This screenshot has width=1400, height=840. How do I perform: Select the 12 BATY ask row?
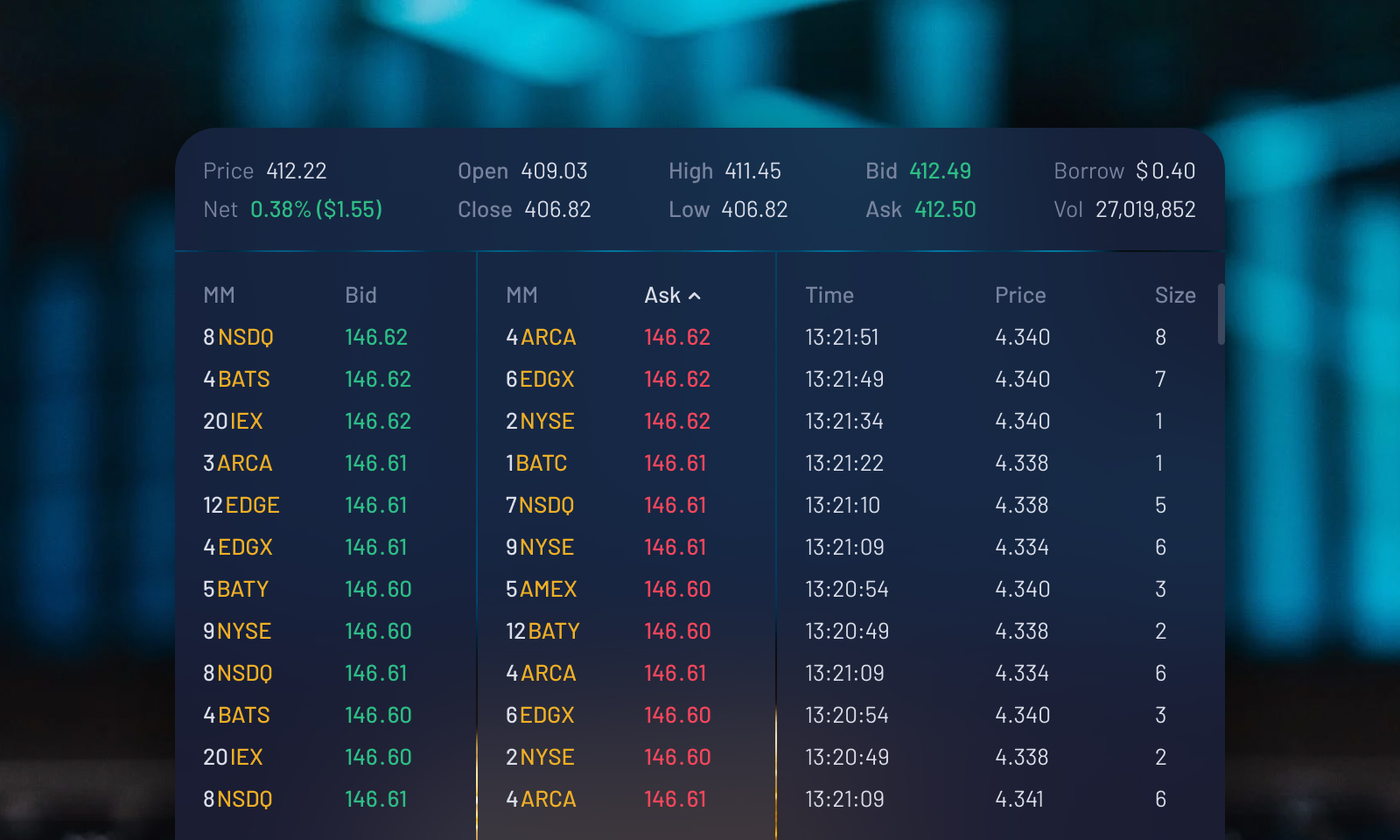coord(626,631)
